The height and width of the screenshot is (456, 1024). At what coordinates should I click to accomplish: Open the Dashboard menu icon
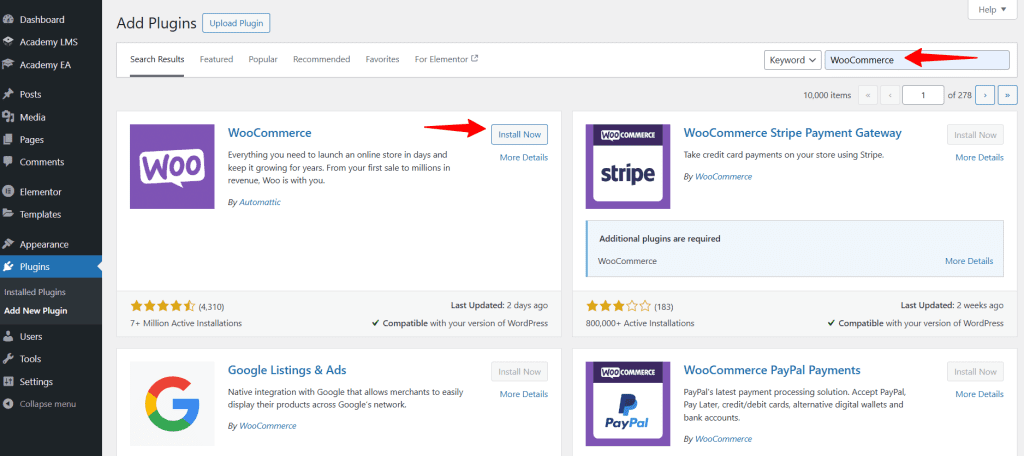(8, 20)
